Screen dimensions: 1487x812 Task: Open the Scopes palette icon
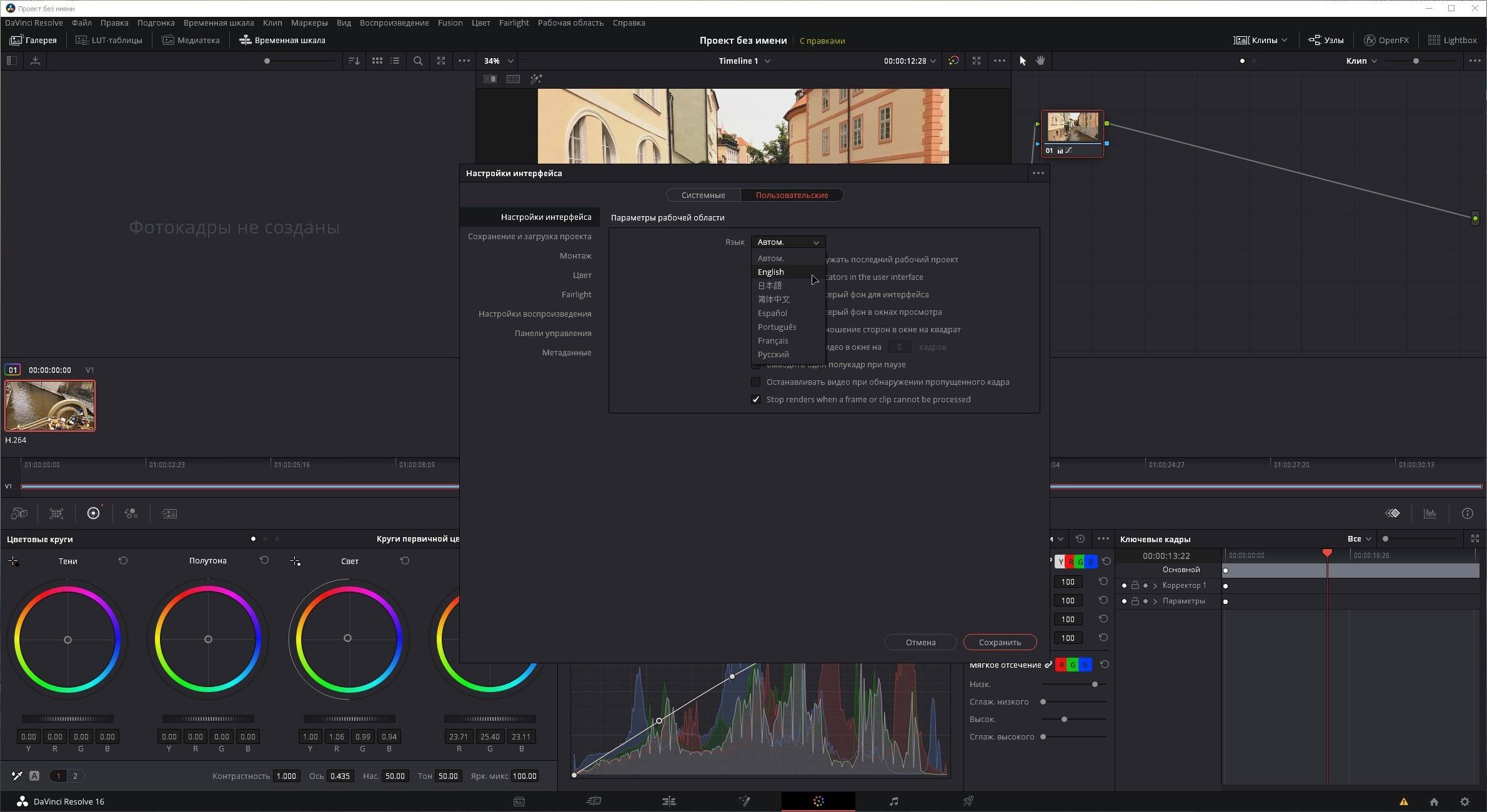click(1430, 513)
